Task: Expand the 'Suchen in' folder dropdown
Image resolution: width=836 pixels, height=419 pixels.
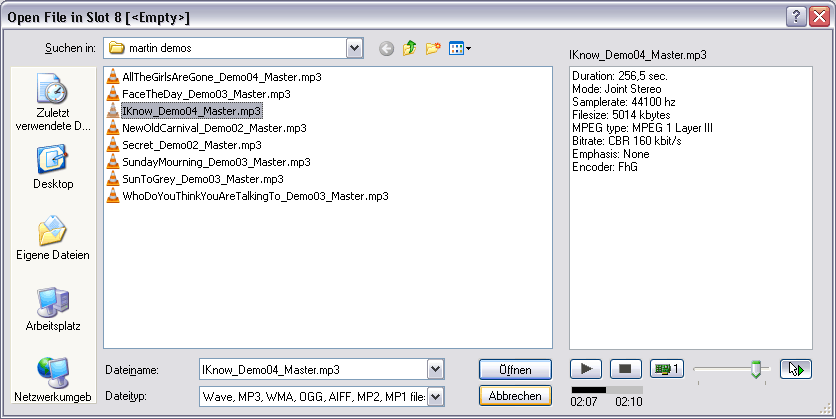Action: coord(354,48)
